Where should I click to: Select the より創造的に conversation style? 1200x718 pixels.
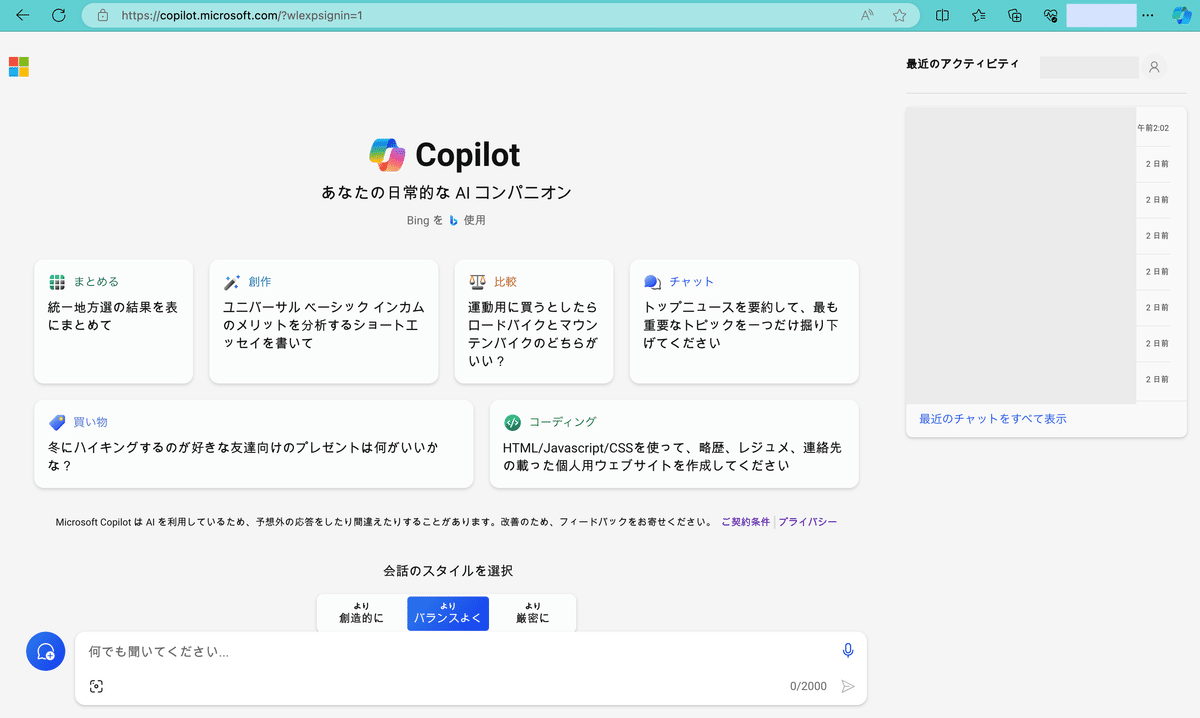point(361,613)
